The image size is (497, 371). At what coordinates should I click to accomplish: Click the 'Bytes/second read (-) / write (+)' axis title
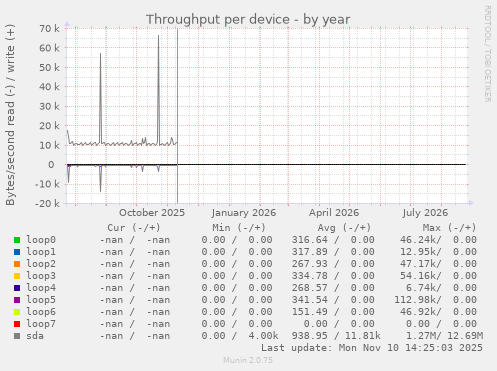pyautogui.click(x=10, y=115)
